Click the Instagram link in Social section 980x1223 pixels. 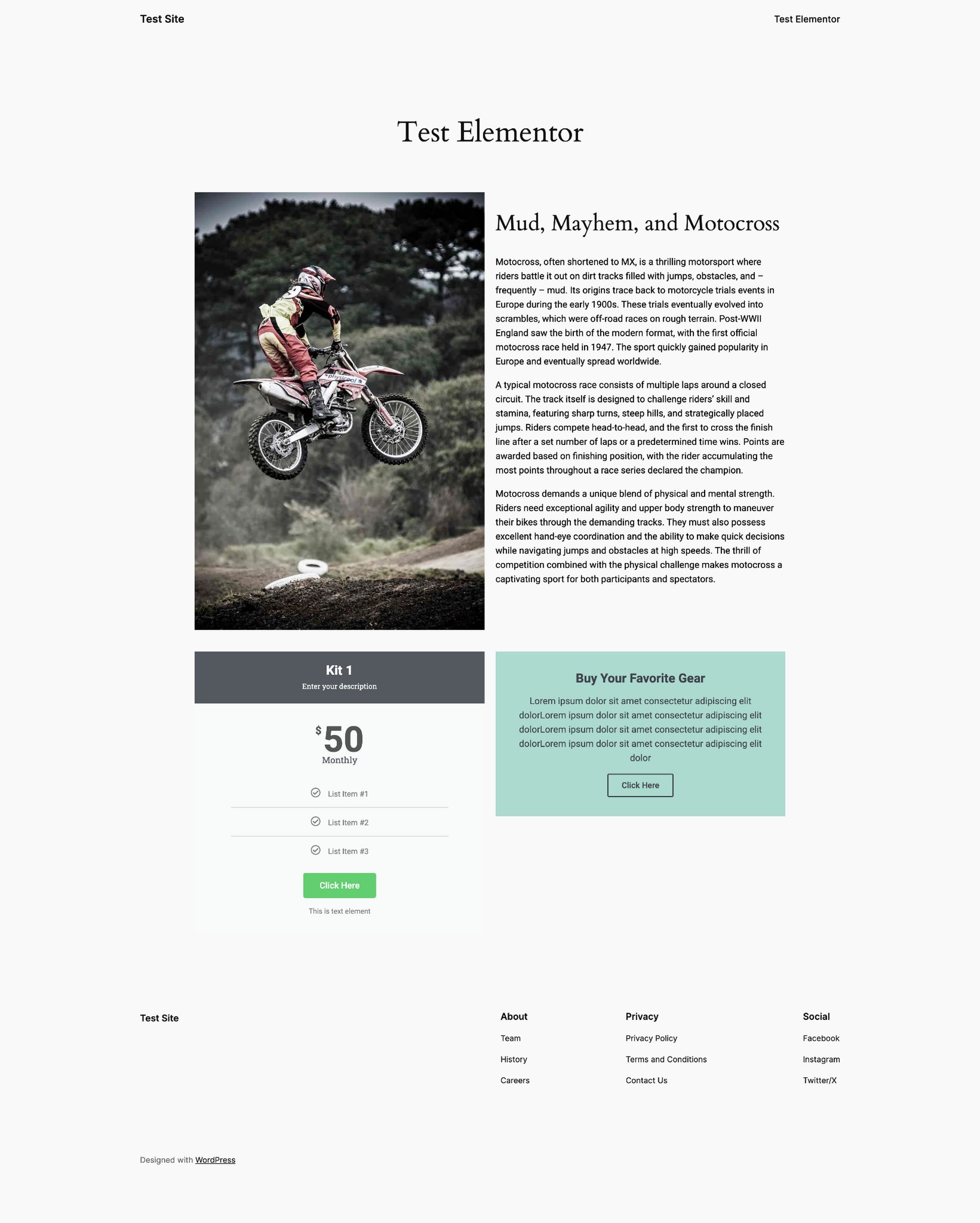pyautogui.click(x=821, y=1059)
